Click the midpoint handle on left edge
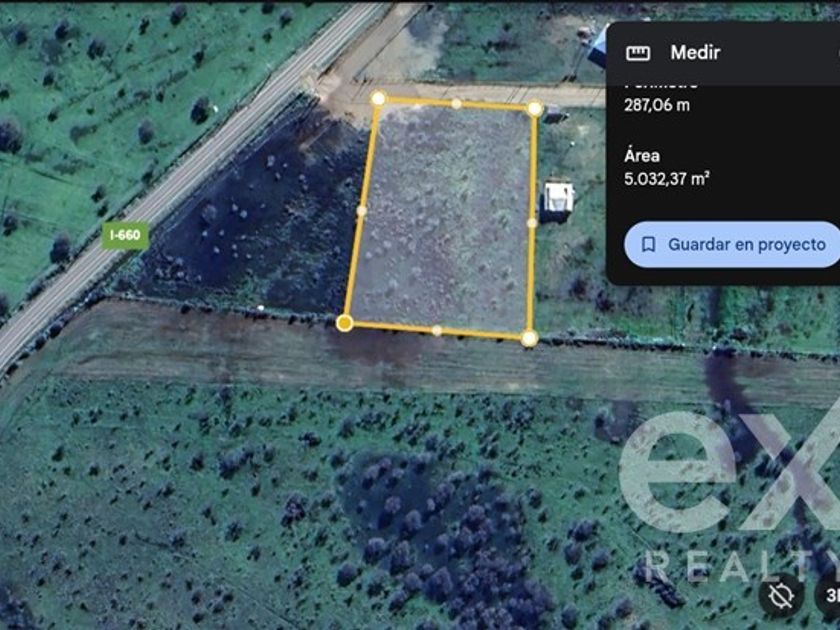The height and width of the screenshot is (630, 840). point(362,211)
